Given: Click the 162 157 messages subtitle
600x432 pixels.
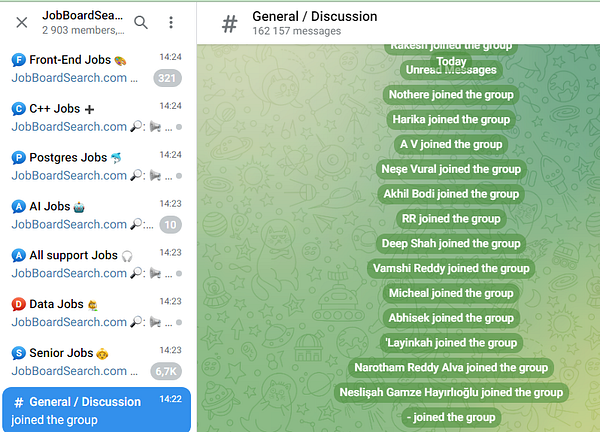Looking at the screenshot, I should tap(297, 31).
